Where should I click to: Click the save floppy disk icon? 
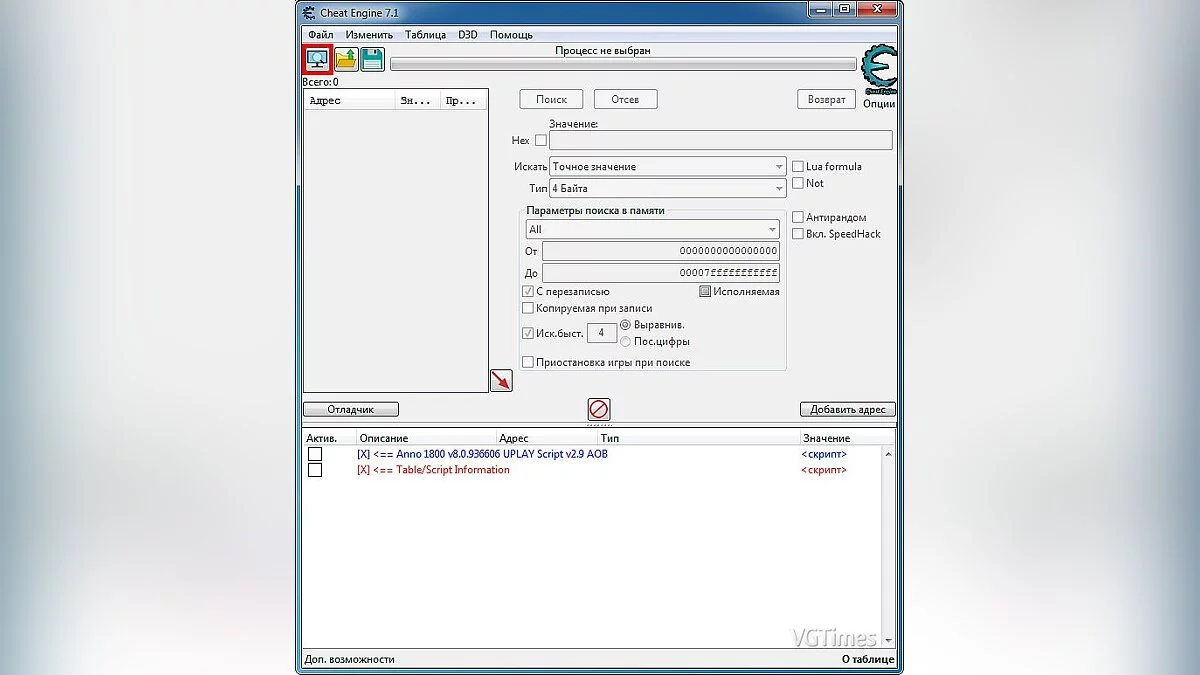click(x=372, y=60)
